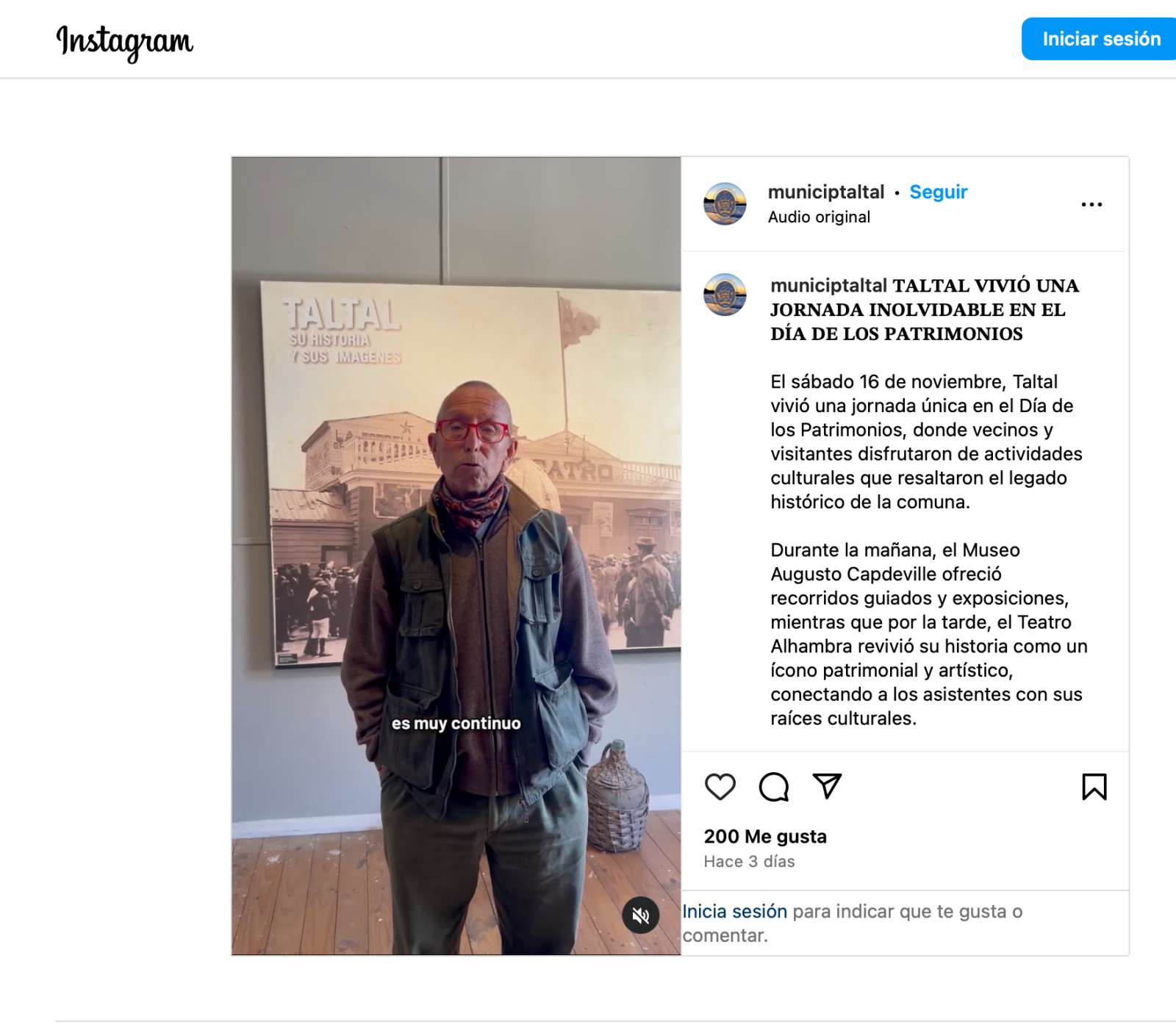Viewport: 1176px width, 1030px height.
Task: Click the caption heading TALTAL VIVIÓ UNA JORNADA
Action: [x=925, y=309]
